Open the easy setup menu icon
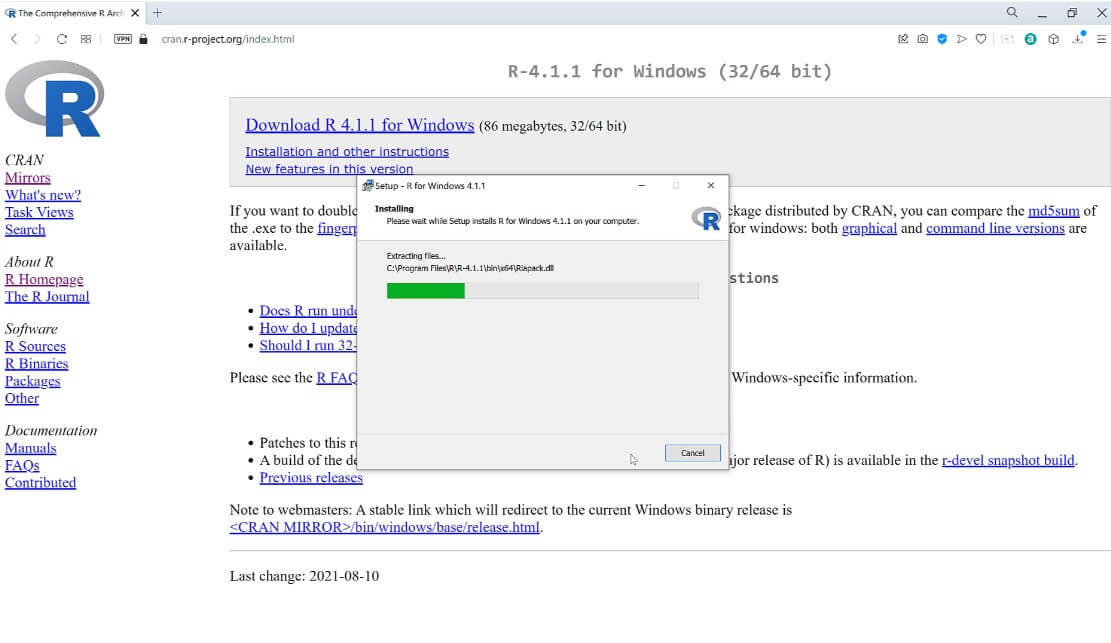 click(1101, 39)
